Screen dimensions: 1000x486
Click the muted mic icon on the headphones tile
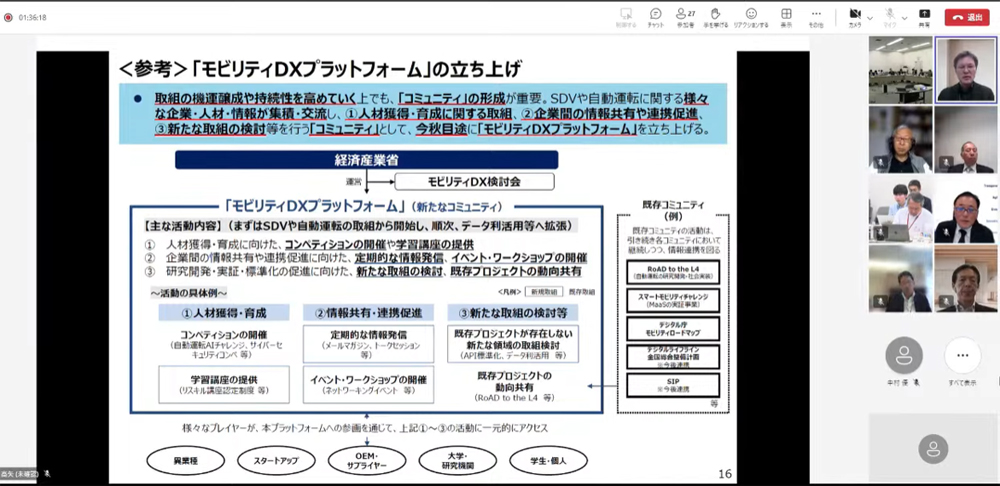point(880,162)
